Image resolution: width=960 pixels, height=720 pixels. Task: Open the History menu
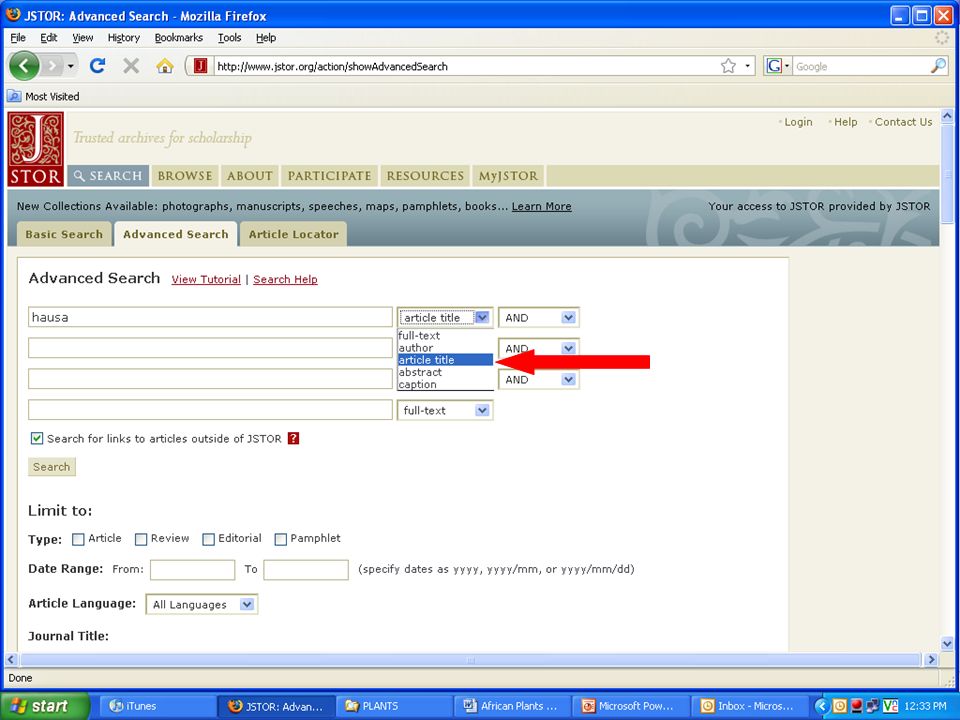[124, 37]
